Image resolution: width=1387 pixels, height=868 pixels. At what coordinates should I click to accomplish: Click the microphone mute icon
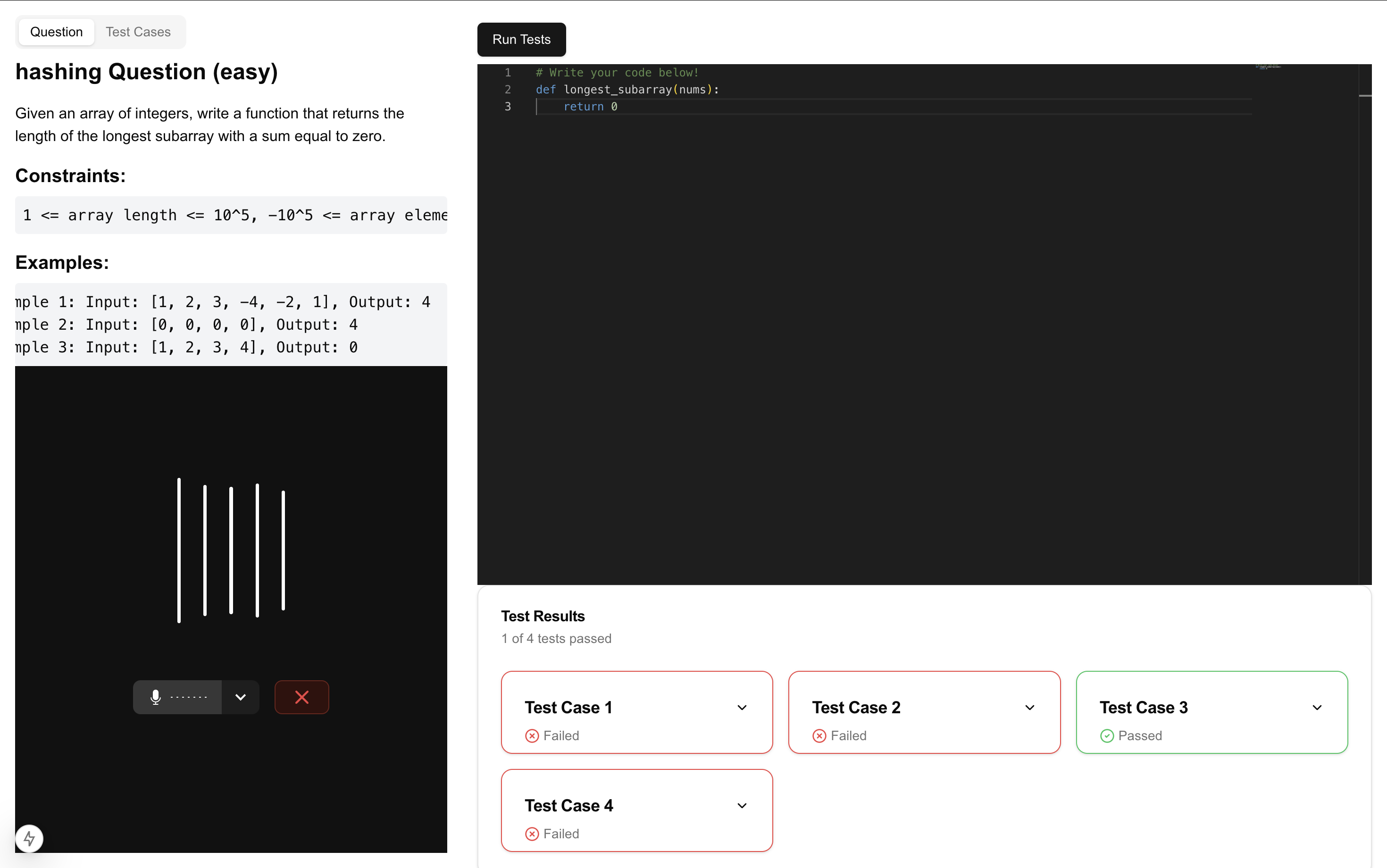coord(156,697)
